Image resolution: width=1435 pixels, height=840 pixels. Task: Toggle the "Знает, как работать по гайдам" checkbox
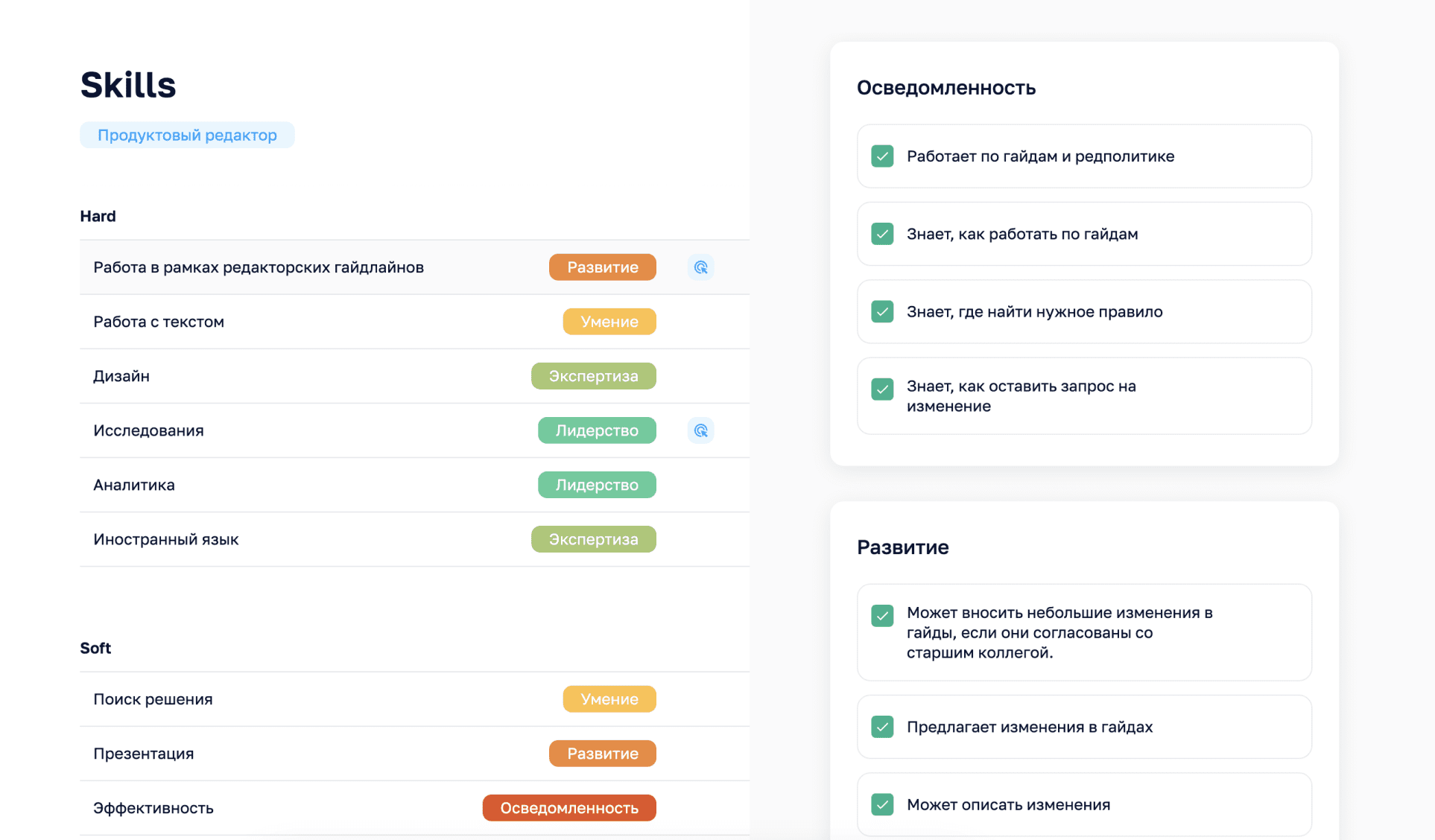881,233
